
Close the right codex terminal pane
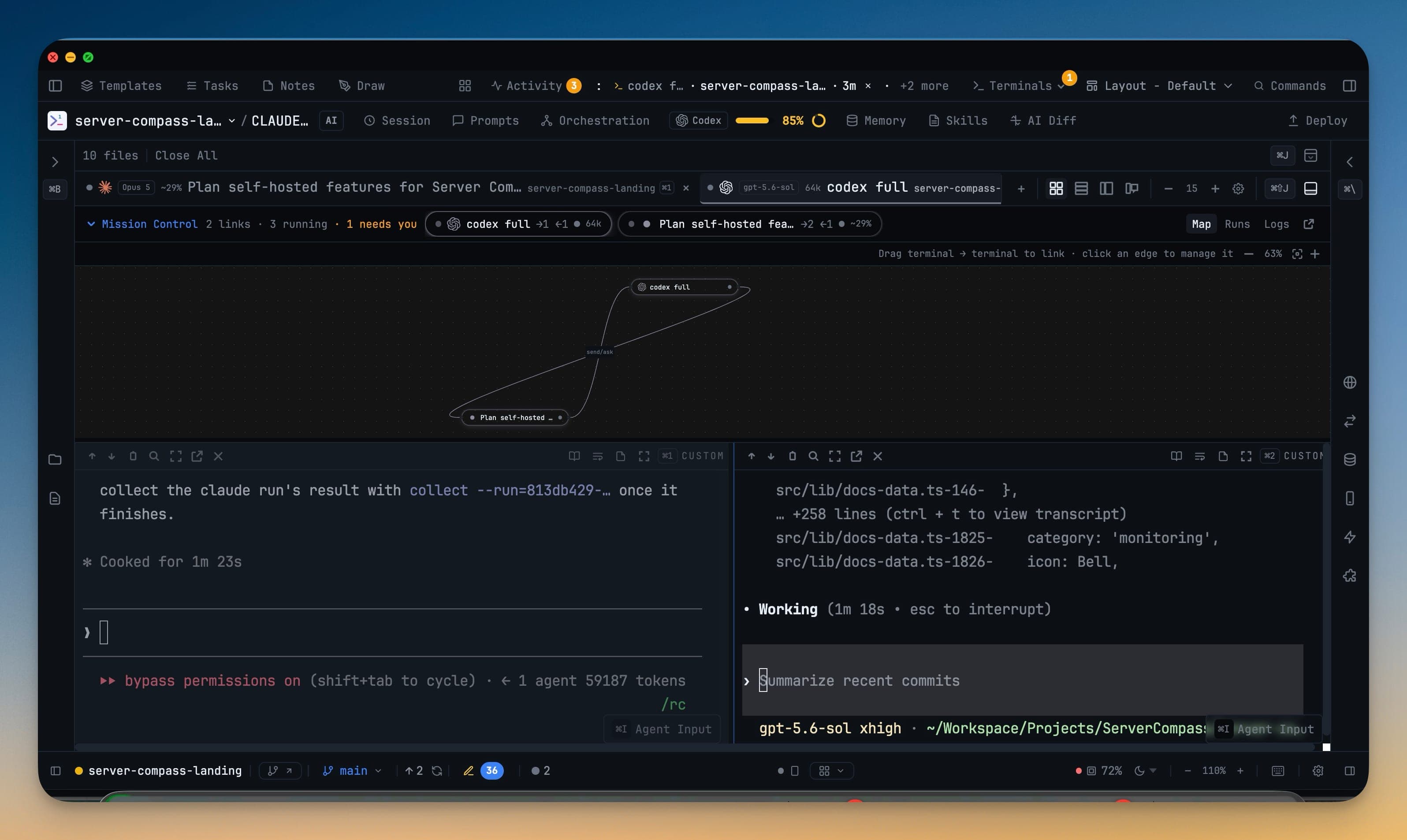point(877,456)
